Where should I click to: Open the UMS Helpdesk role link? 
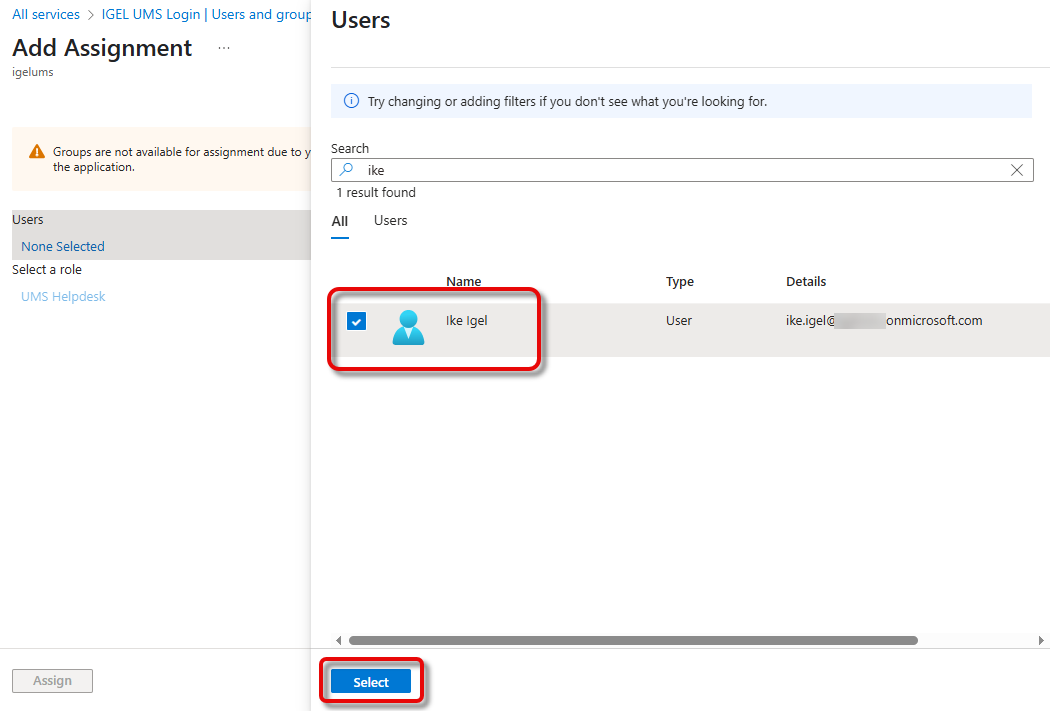click(x=63, y=296)
